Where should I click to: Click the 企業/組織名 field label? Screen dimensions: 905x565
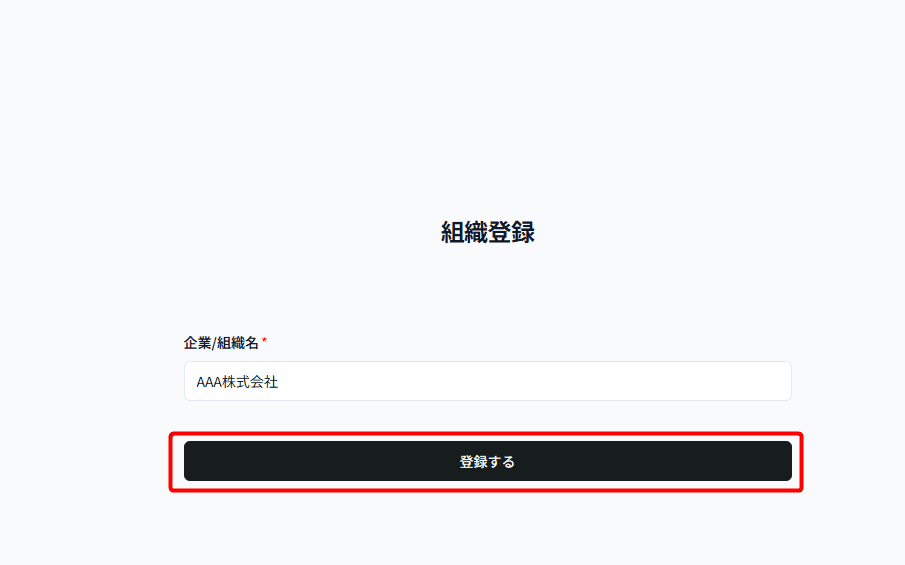[x=221, y=343]
